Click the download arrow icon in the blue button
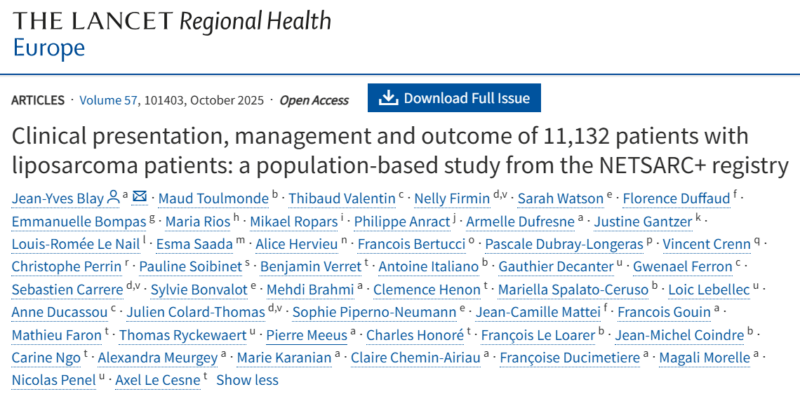This screenshot has width=800, height=401. coord(388,97)
